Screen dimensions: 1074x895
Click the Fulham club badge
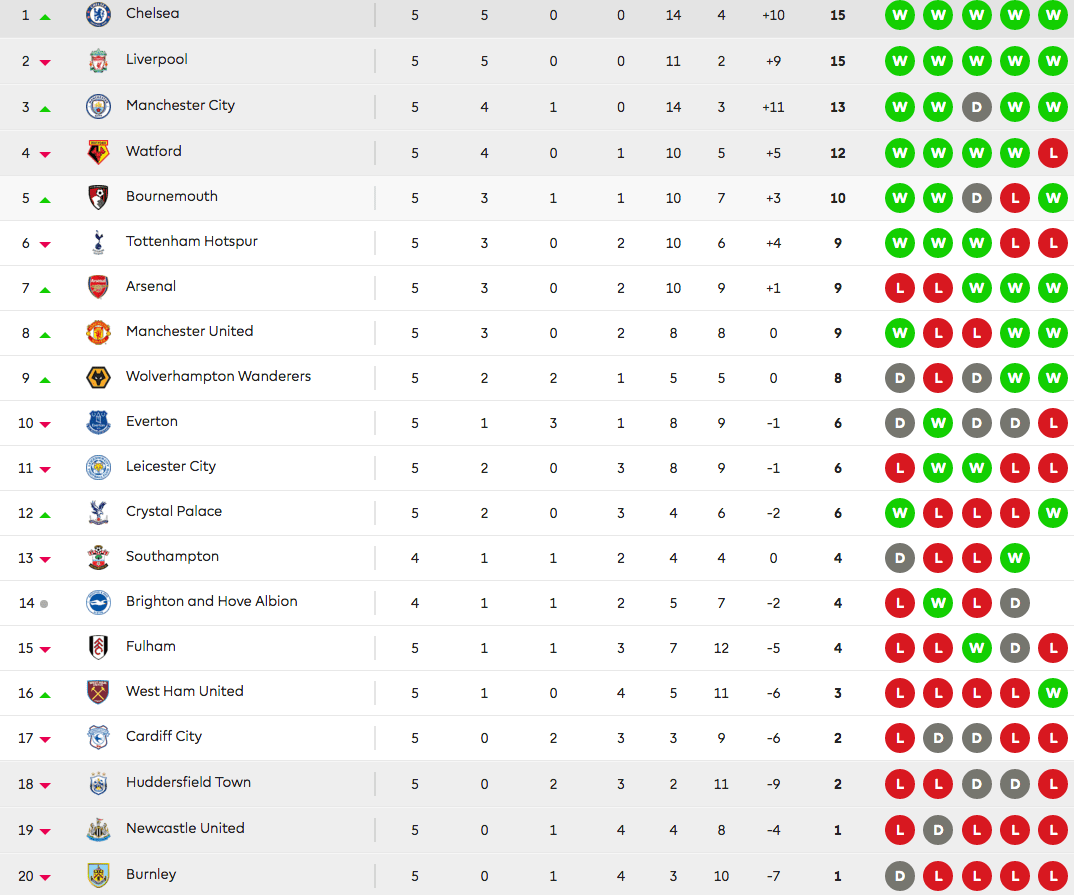tap(97, 646)
